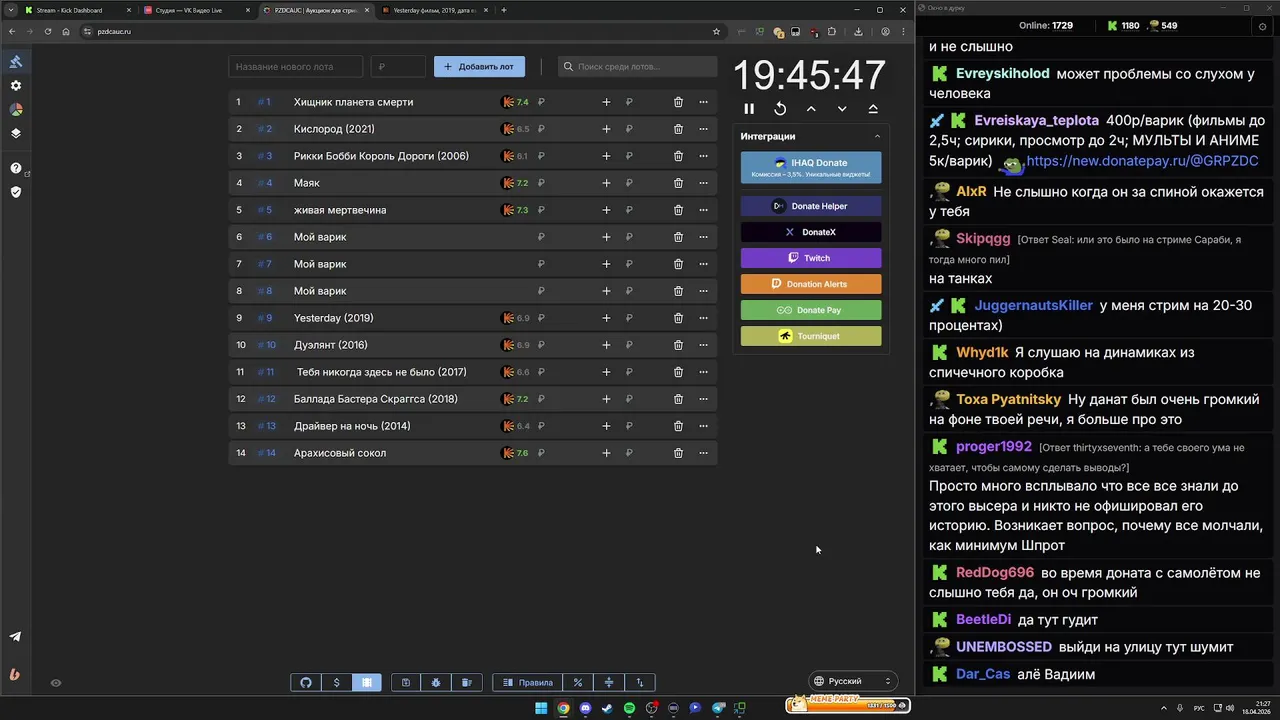The height and width of the screenshot is (720, 1280).
Task: Open the colored wheel icon in left sidebar
Action: coord(16,109)
